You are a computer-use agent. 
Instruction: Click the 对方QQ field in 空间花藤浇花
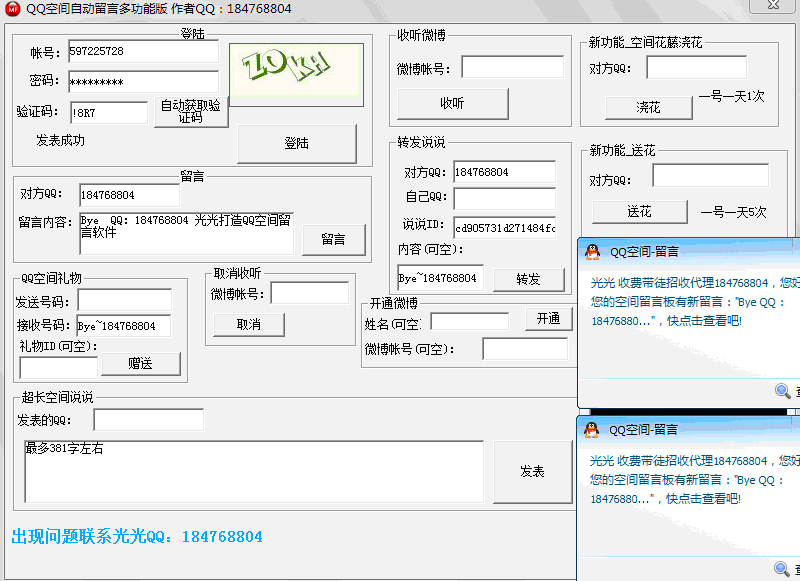(696, 67)
